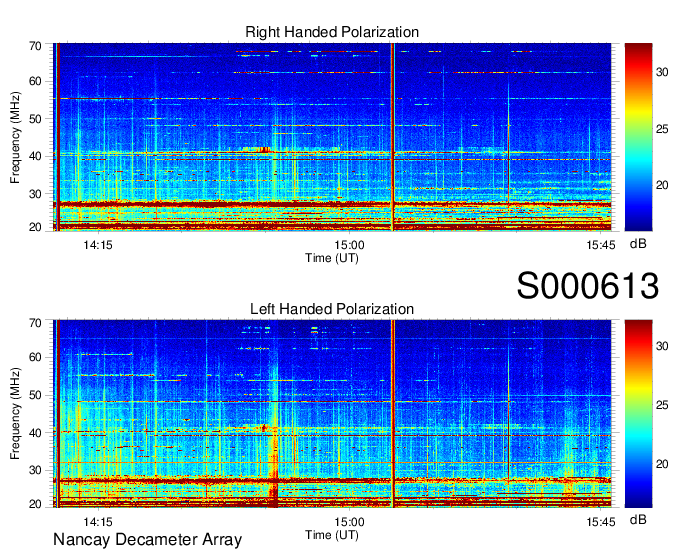Viewport: 680px width, 552px height.
Task: Click the Left Handed Polarization title
Action: click(x=332, y=309)
